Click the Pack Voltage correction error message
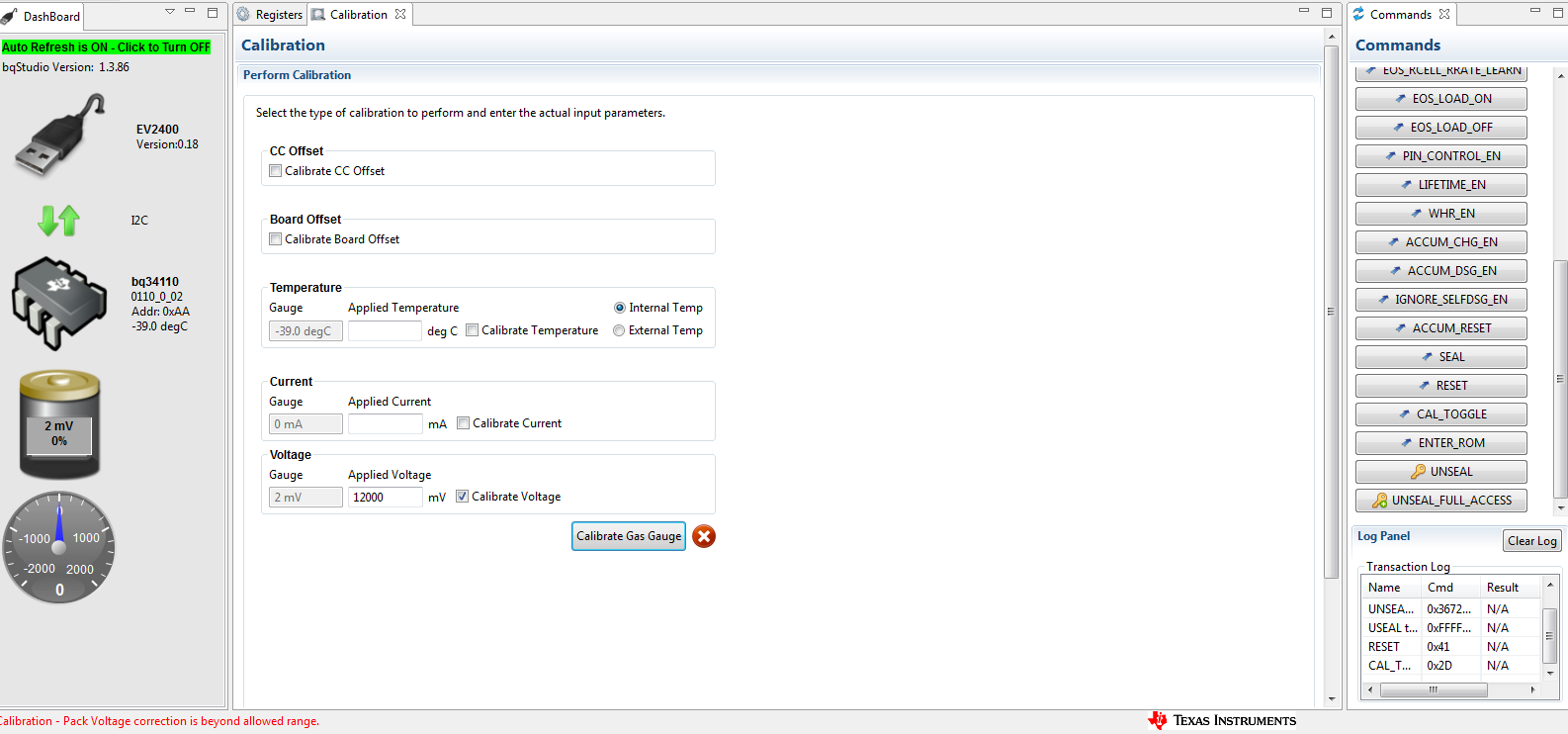1568x734 pixels. coord(159,721)
